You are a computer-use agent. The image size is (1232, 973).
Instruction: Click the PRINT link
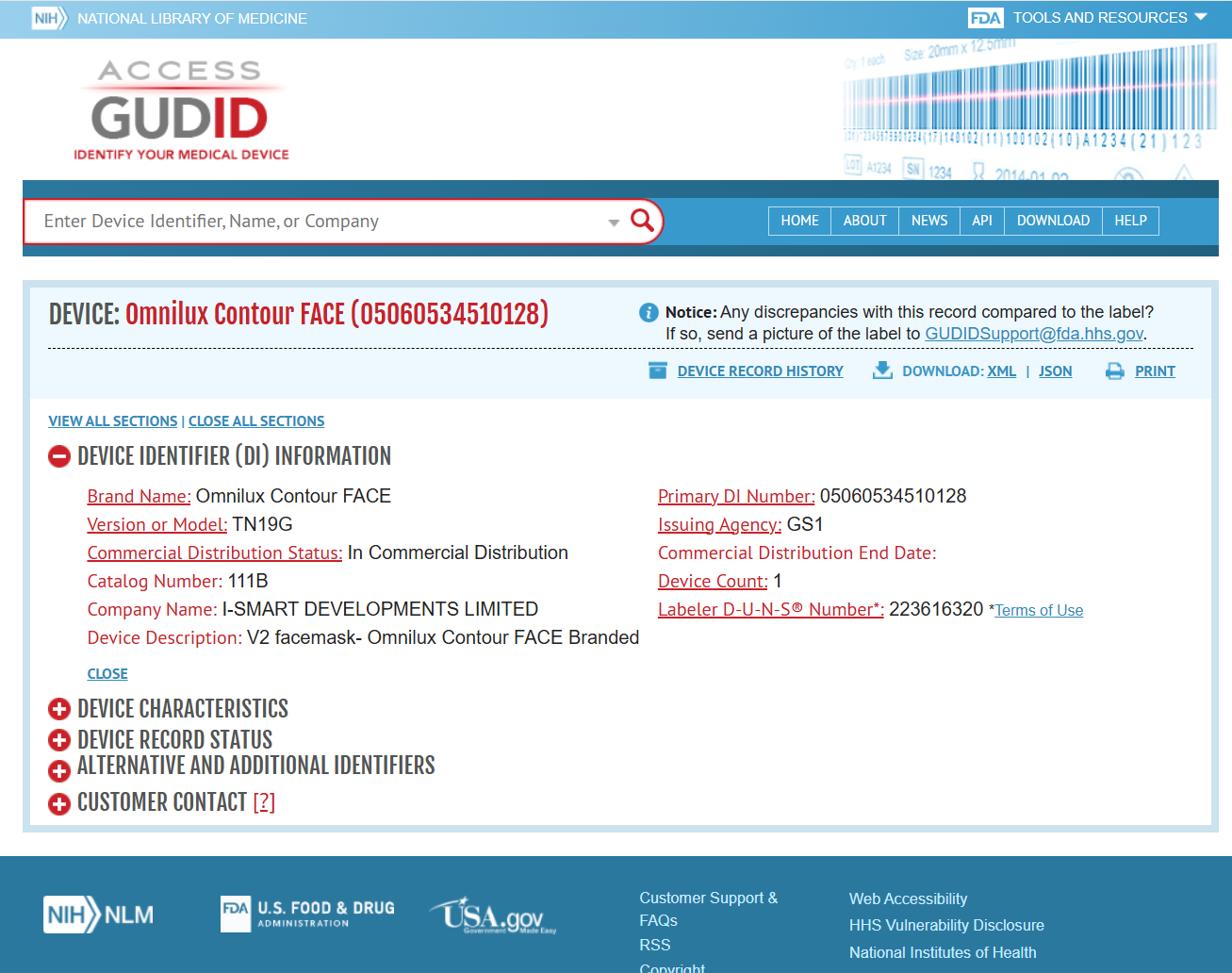coord(1155,371)
